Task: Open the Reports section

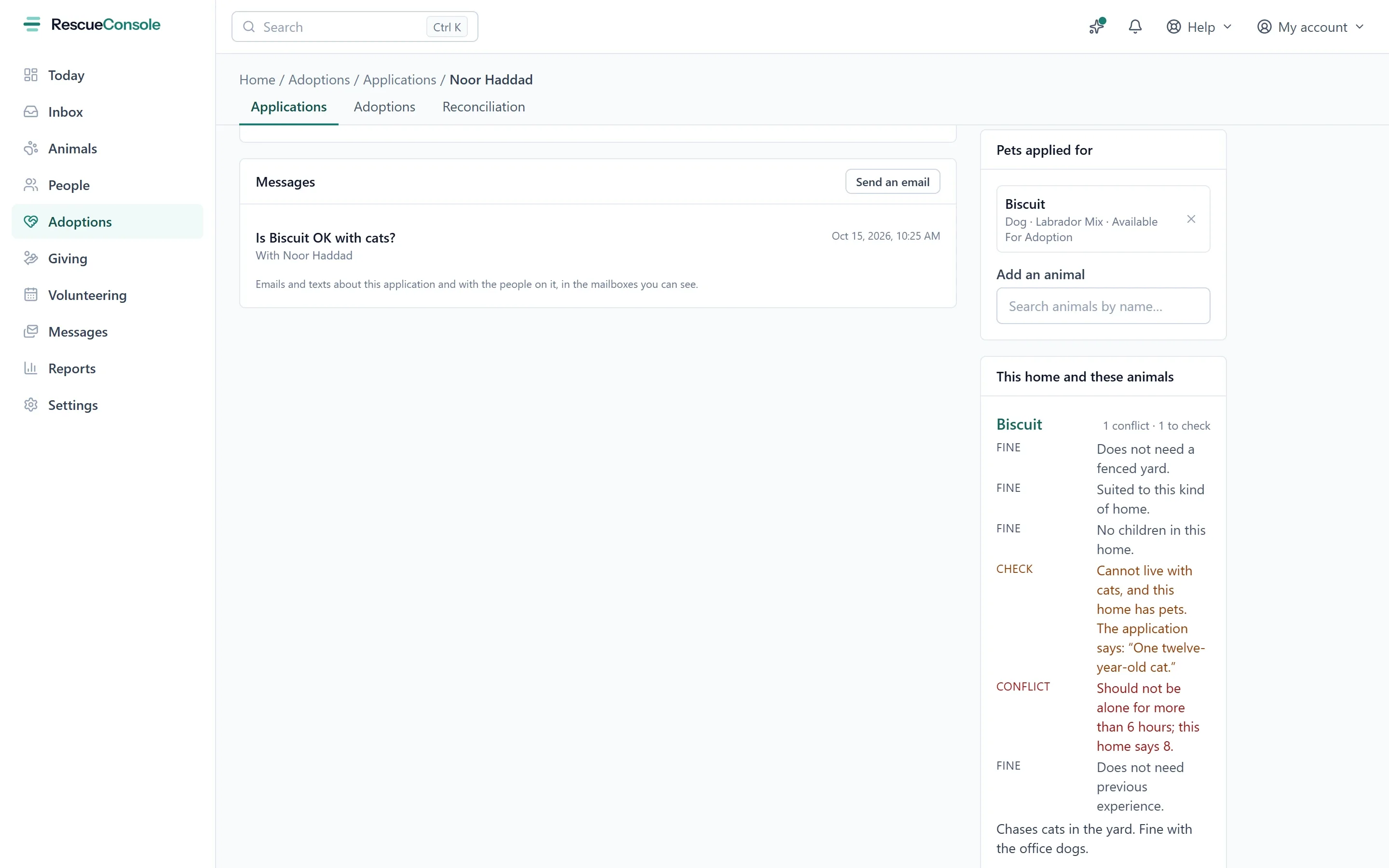Action: 108,368
